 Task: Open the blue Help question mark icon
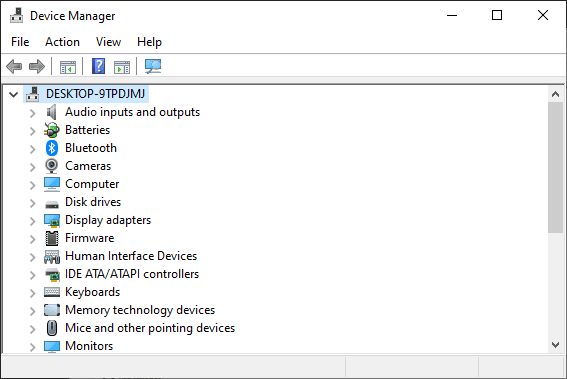coord(98,66)
